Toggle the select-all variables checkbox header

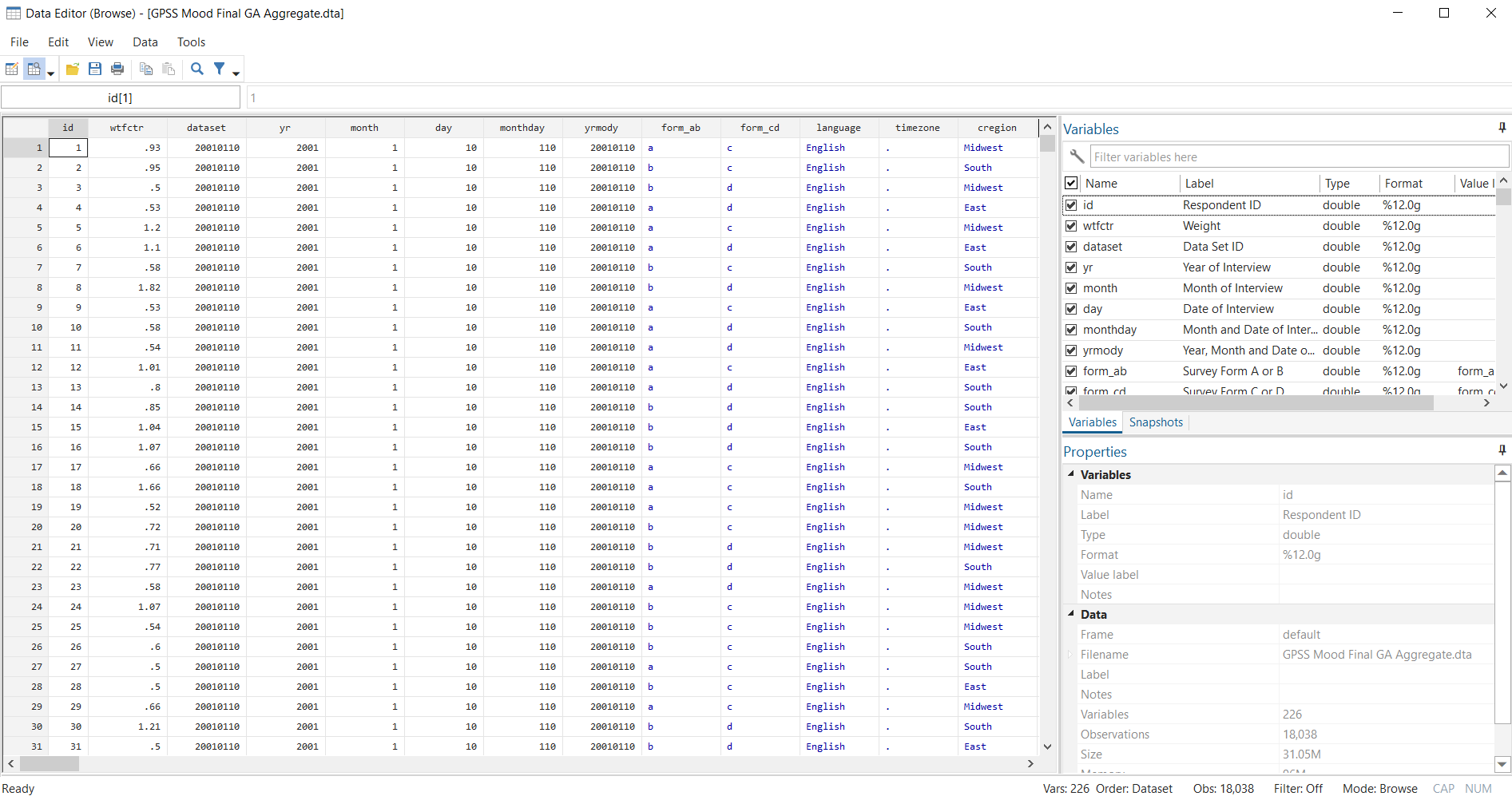1071,183
